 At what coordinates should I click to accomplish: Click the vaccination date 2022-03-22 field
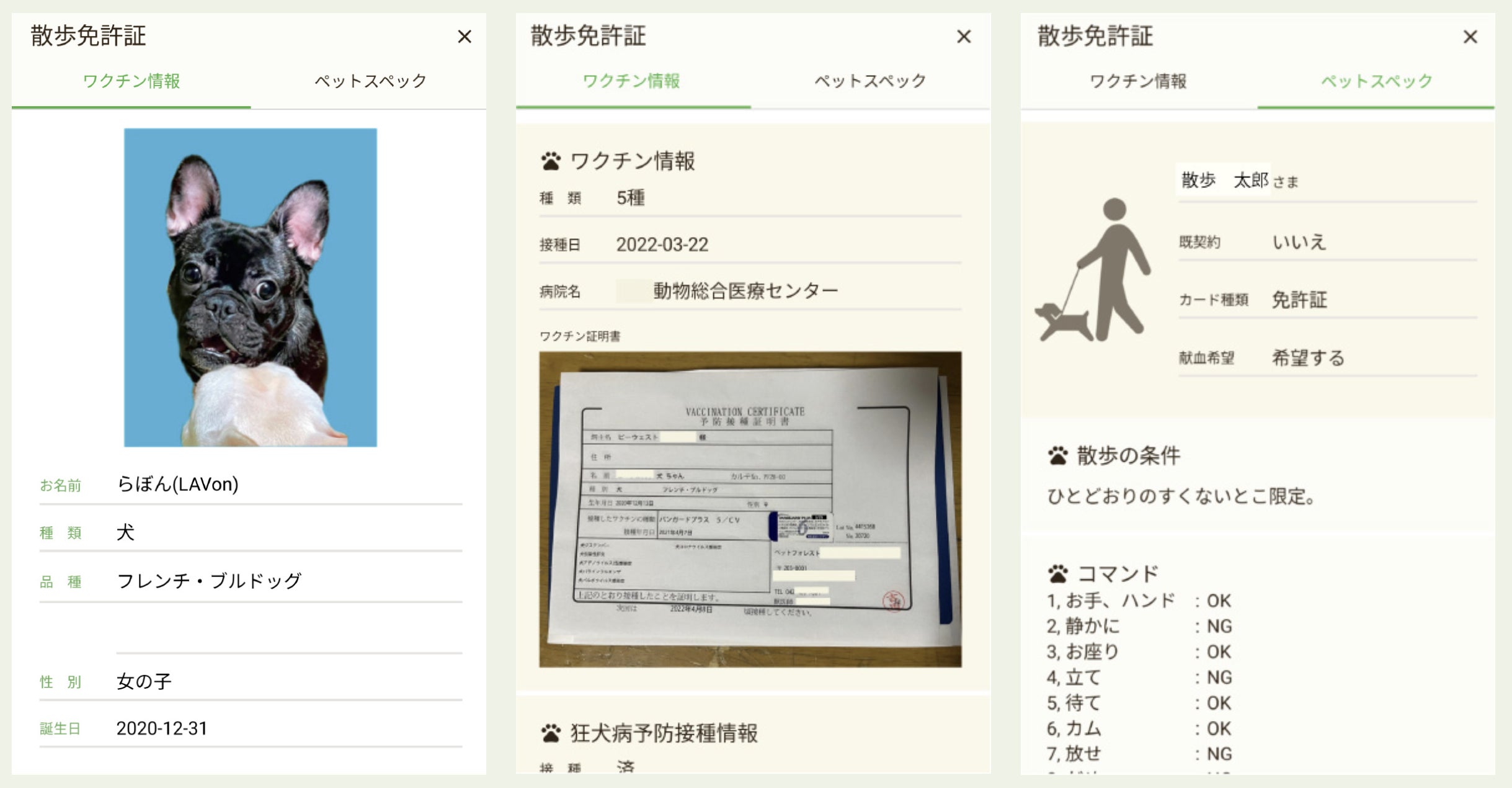tap(662, 245)
